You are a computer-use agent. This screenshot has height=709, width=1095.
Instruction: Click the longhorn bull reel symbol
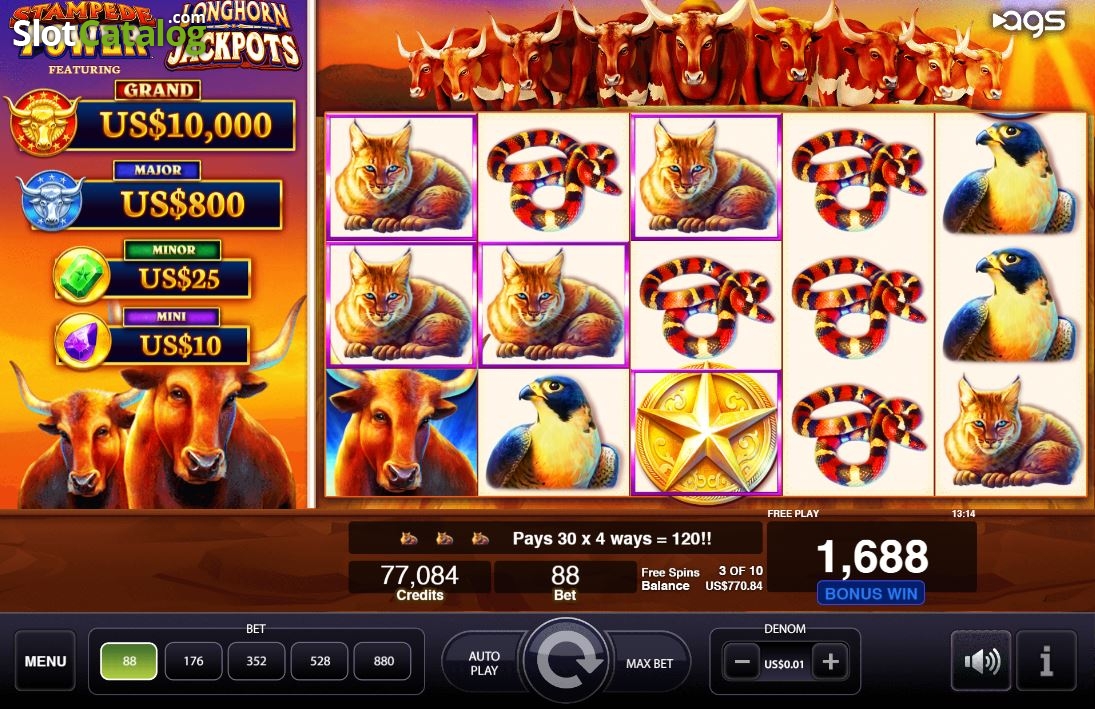coord(402,432)
